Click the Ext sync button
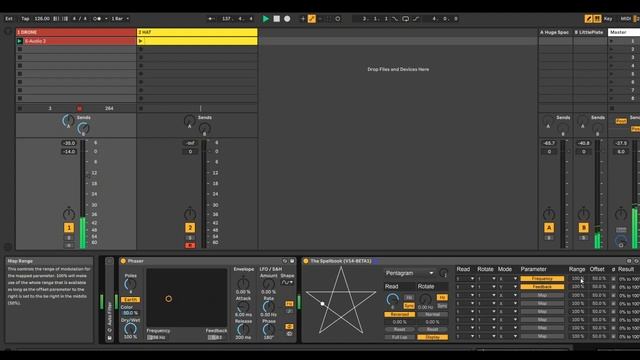 9,19
